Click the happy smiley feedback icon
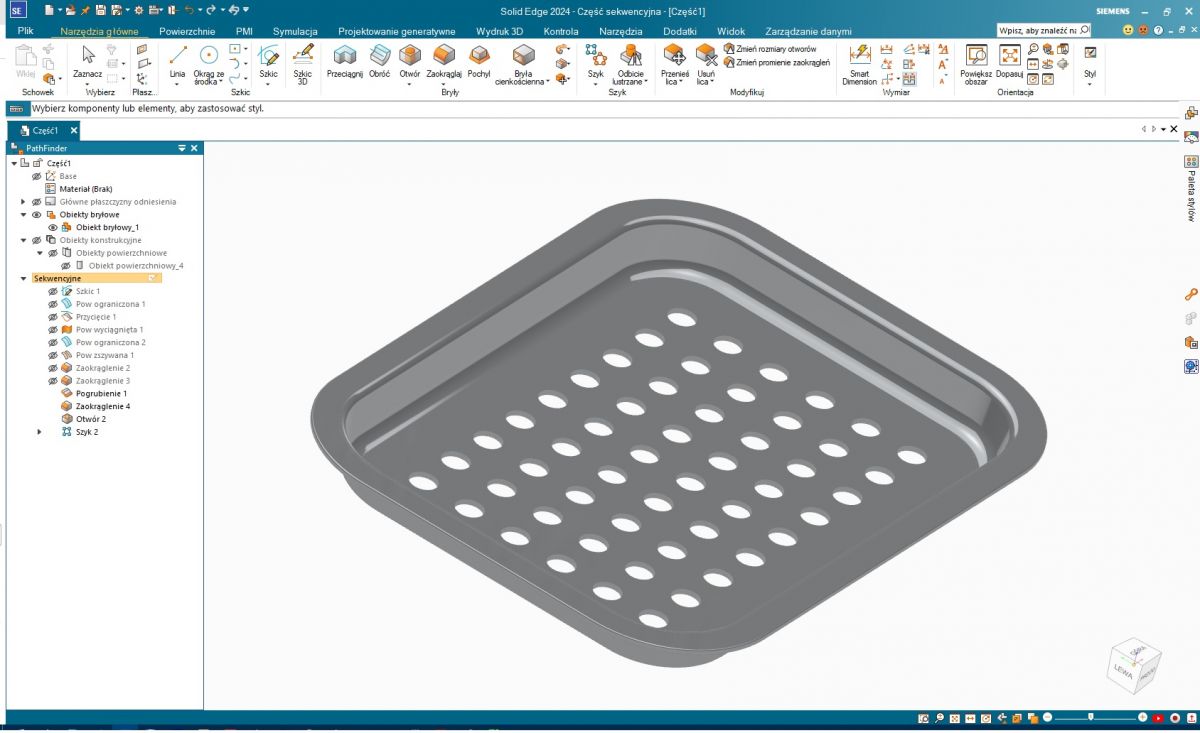 coord(1129,31)
